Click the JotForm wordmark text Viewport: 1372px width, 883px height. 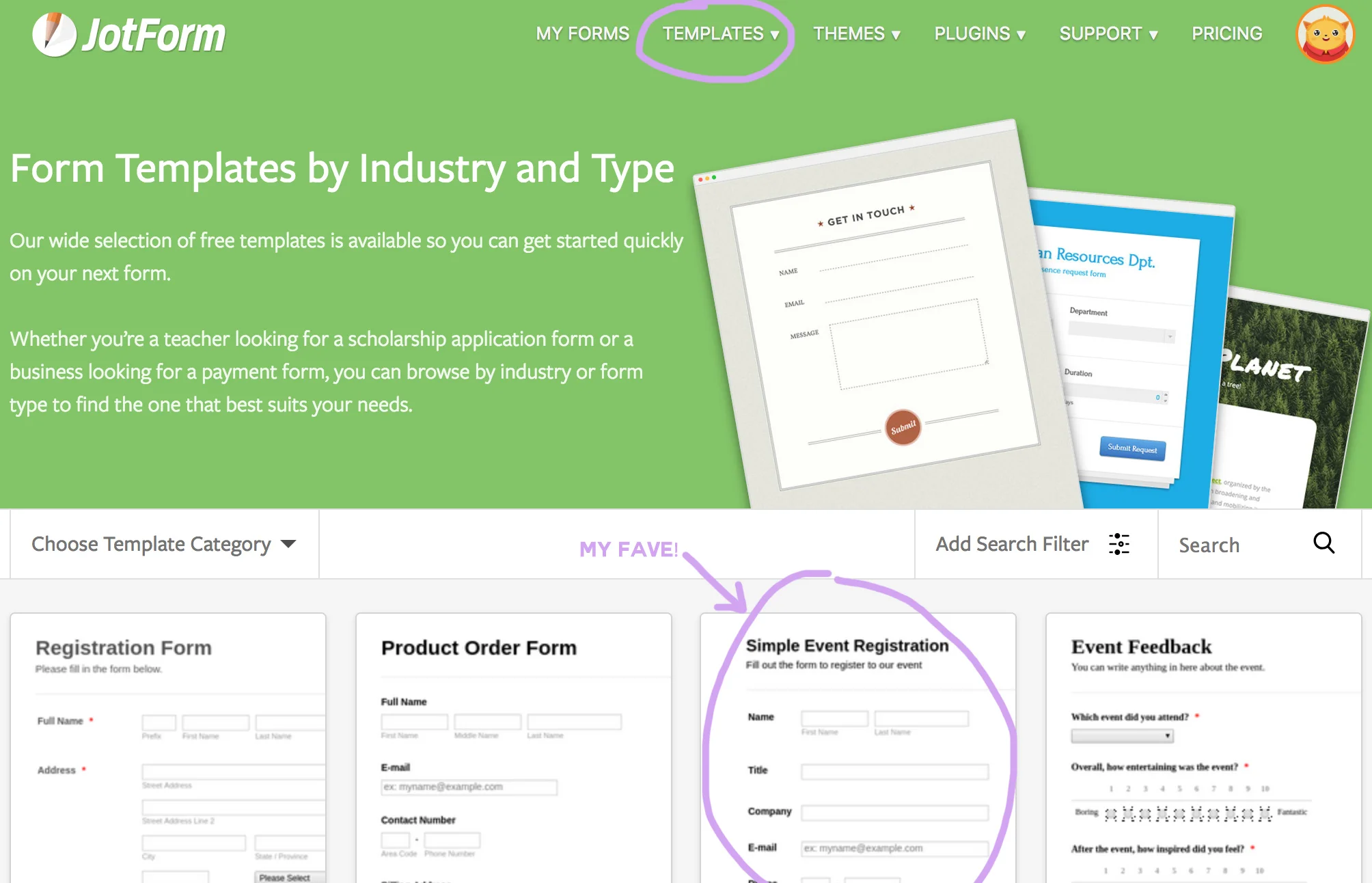154,36
